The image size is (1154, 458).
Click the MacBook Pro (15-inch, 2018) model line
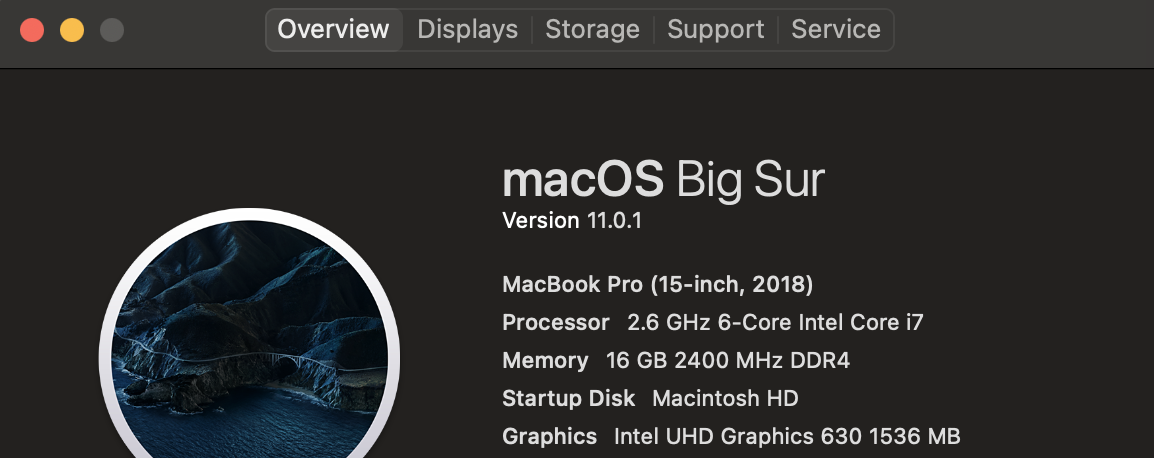point(657,285)
